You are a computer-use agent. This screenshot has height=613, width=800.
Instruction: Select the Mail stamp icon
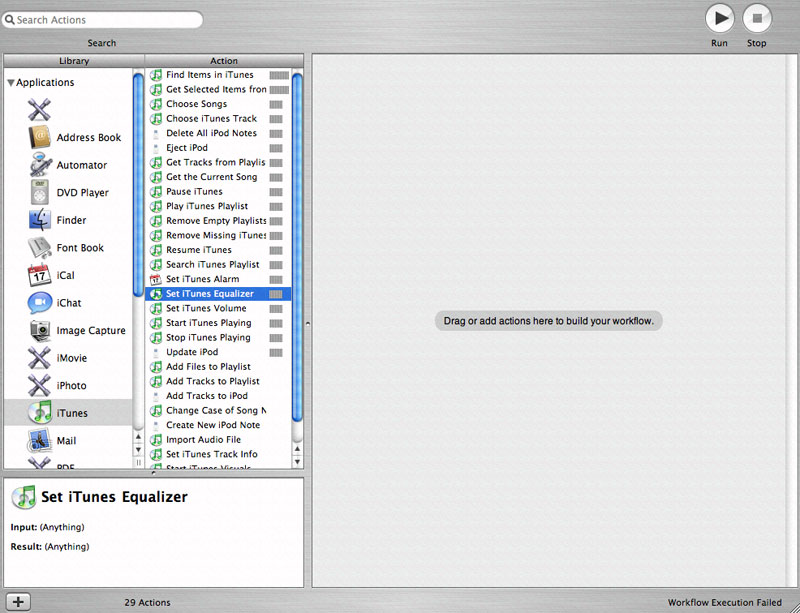click(39, 440)
